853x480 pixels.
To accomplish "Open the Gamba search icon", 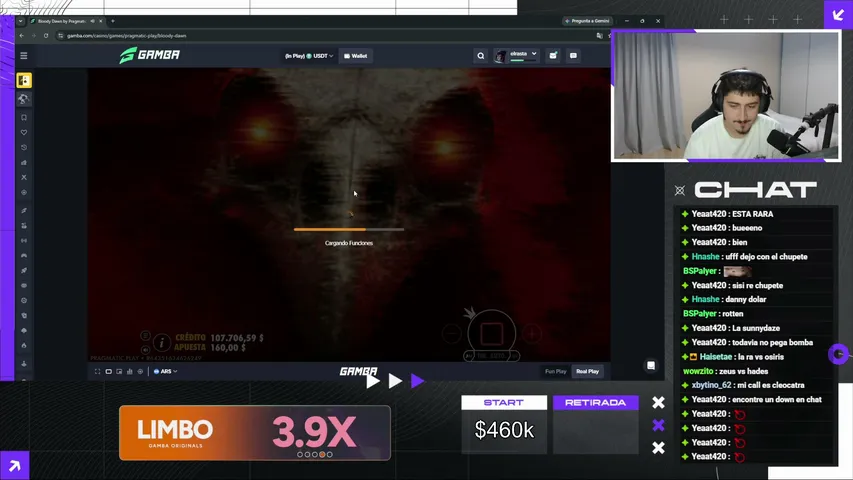I will point(480,56).
